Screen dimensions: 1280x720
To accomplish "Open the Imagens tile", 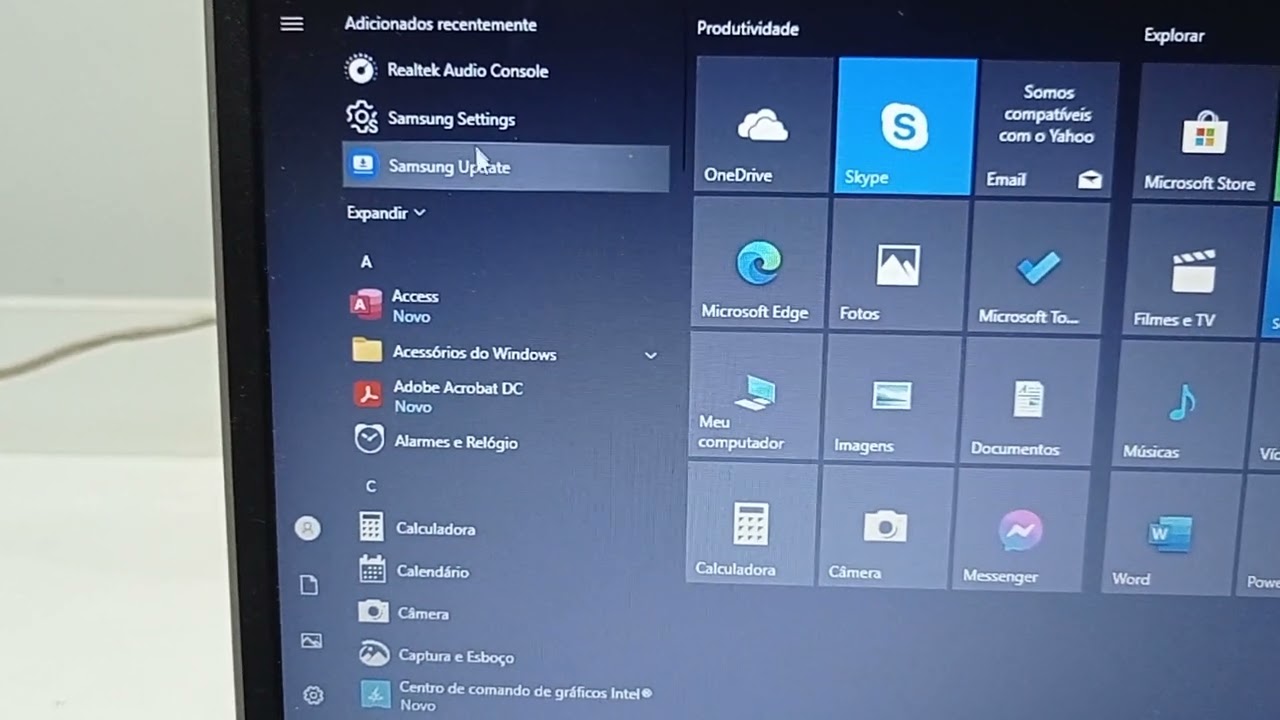I will click(x=891, y=399).
